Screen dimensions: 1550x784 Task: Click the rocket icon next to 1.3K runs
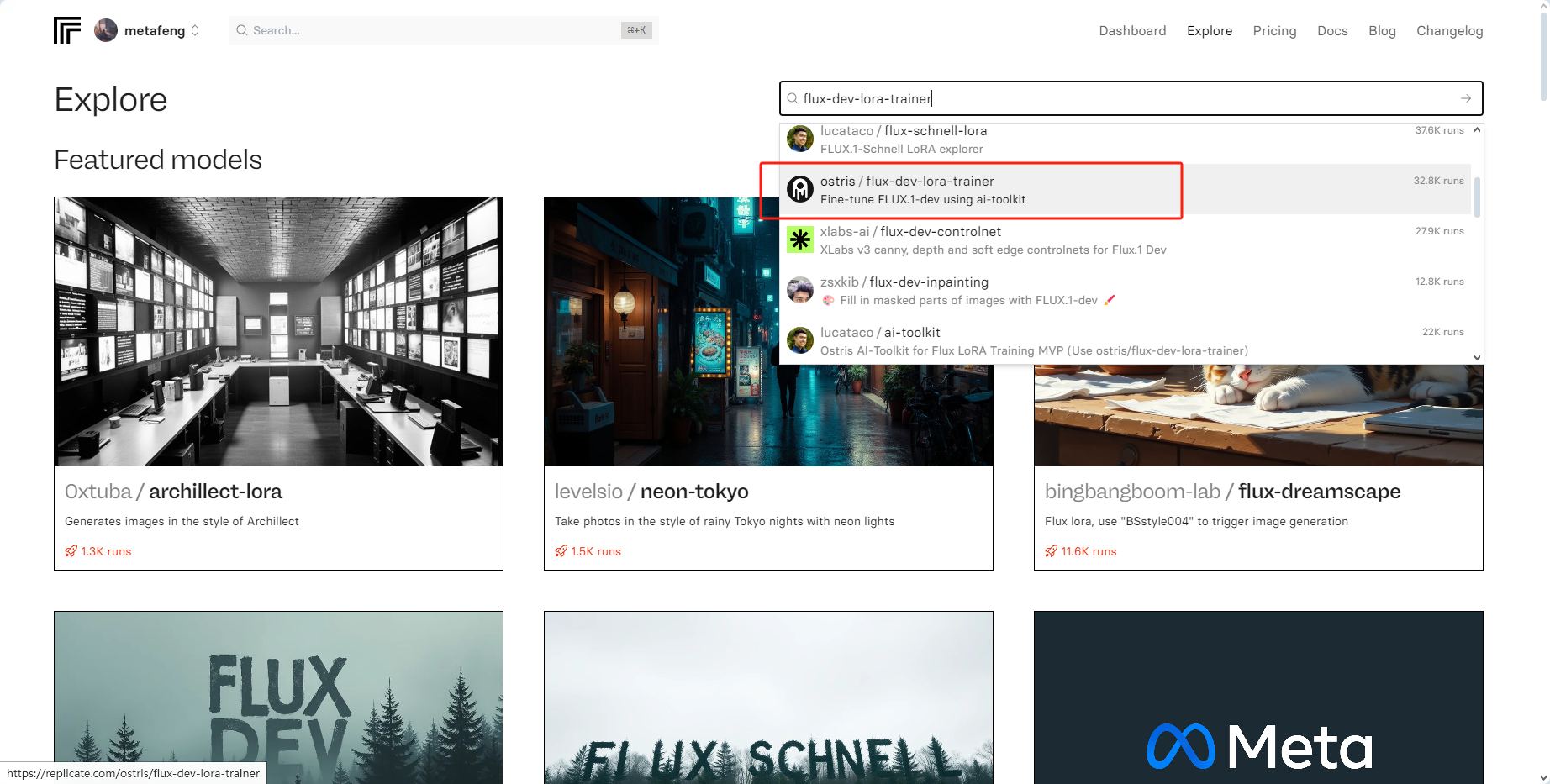click(71, 551)
